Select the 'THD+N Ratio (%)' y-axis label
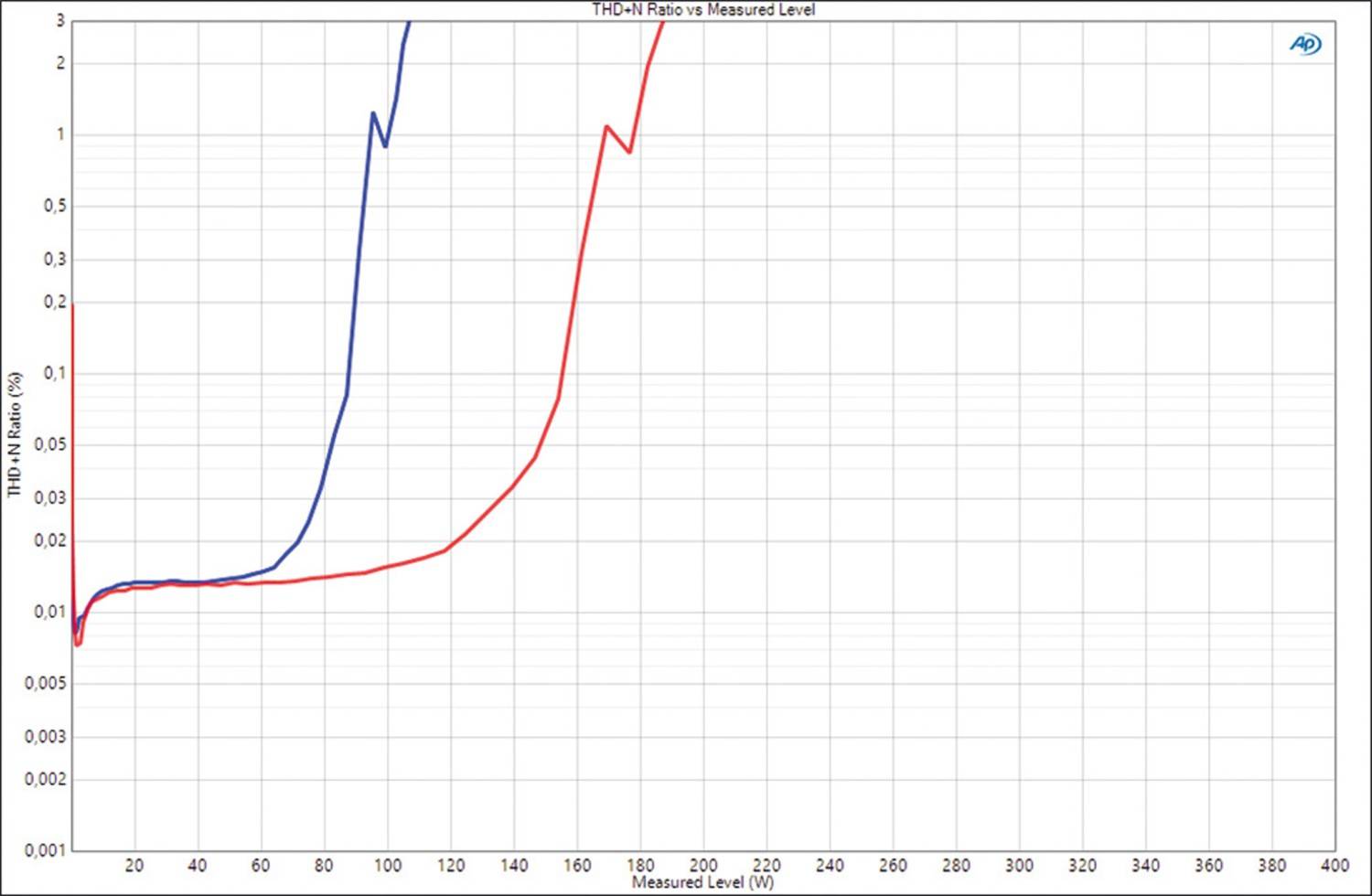The width and height of the screenshot is (1372, 896). click(x=15, y=433)
